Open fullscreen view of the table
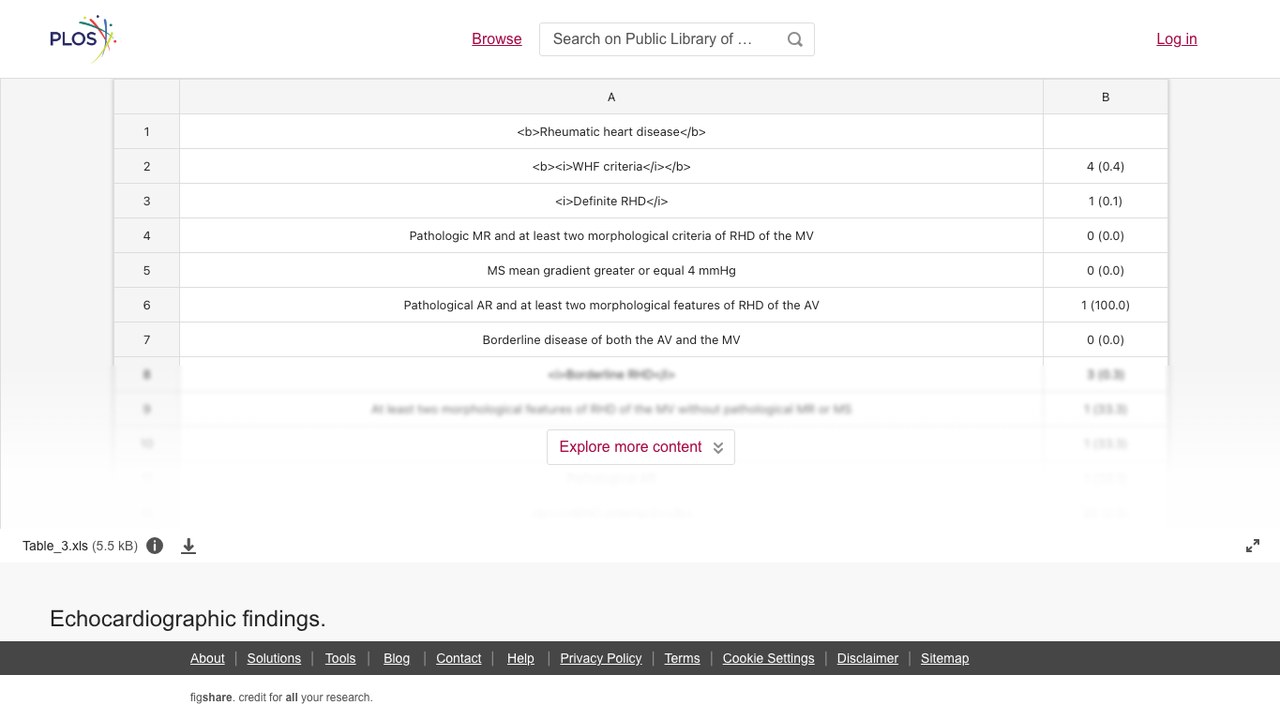This screenshot has width=1280, height=720. [x=1253, y=546]
